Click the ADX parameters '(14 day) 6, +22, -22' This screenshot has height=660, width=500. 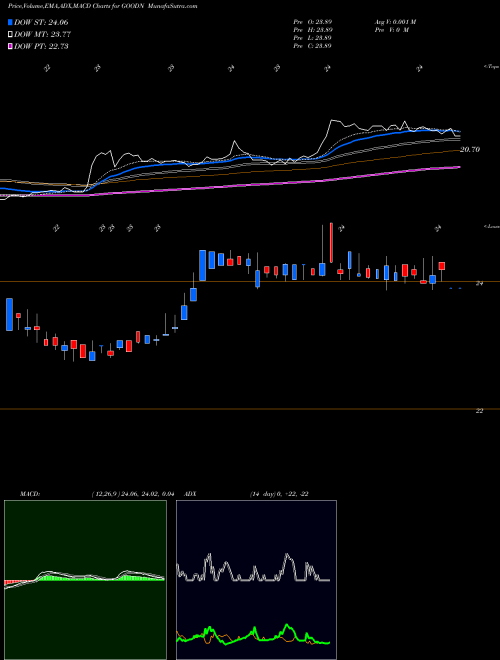(x=279, y=494)
